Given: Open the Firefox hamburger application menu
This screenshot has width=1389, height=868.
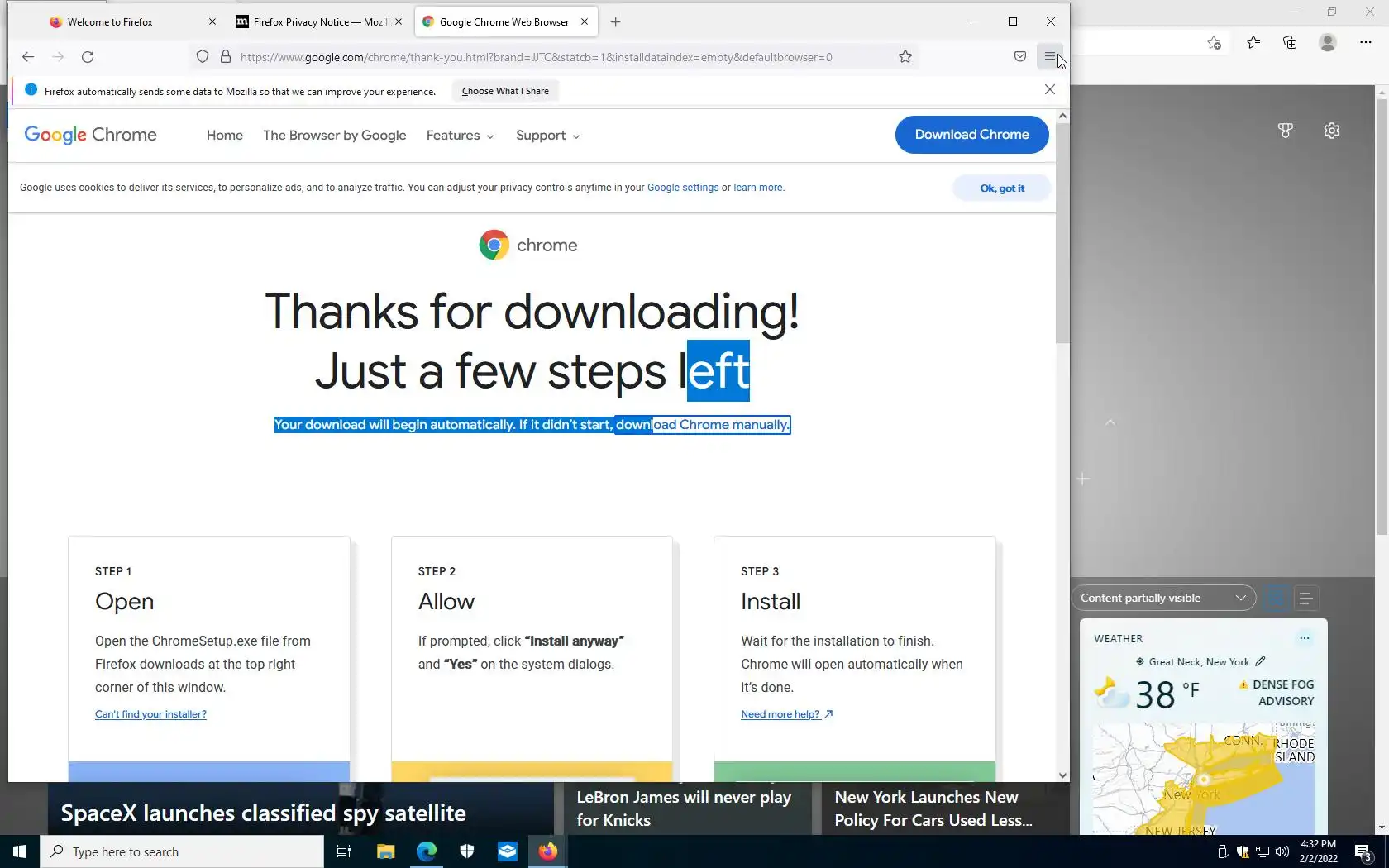Looking at the screenshot, I should (1049, 57).
